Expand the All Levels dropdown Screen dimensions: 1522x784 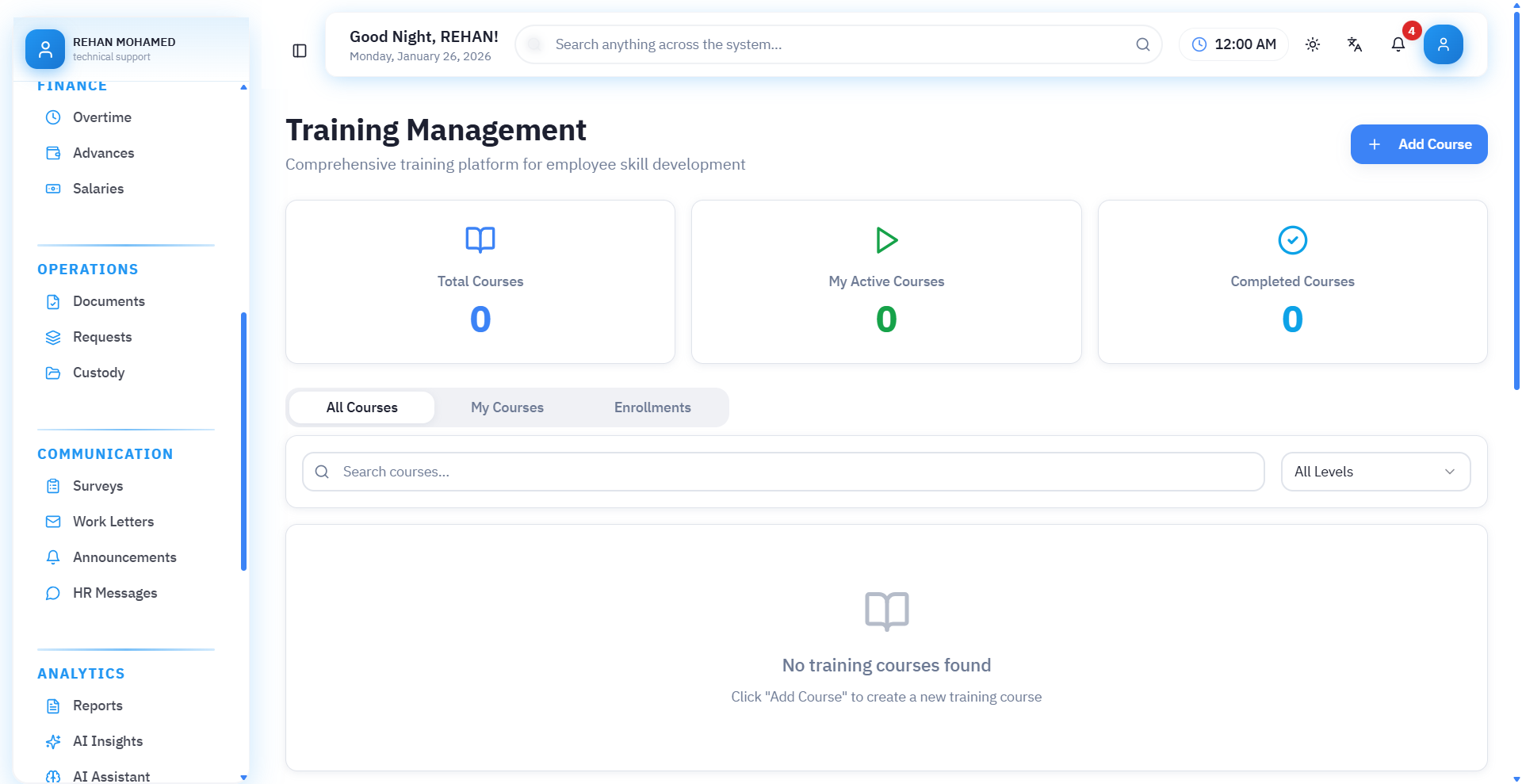coord(1375,472)
